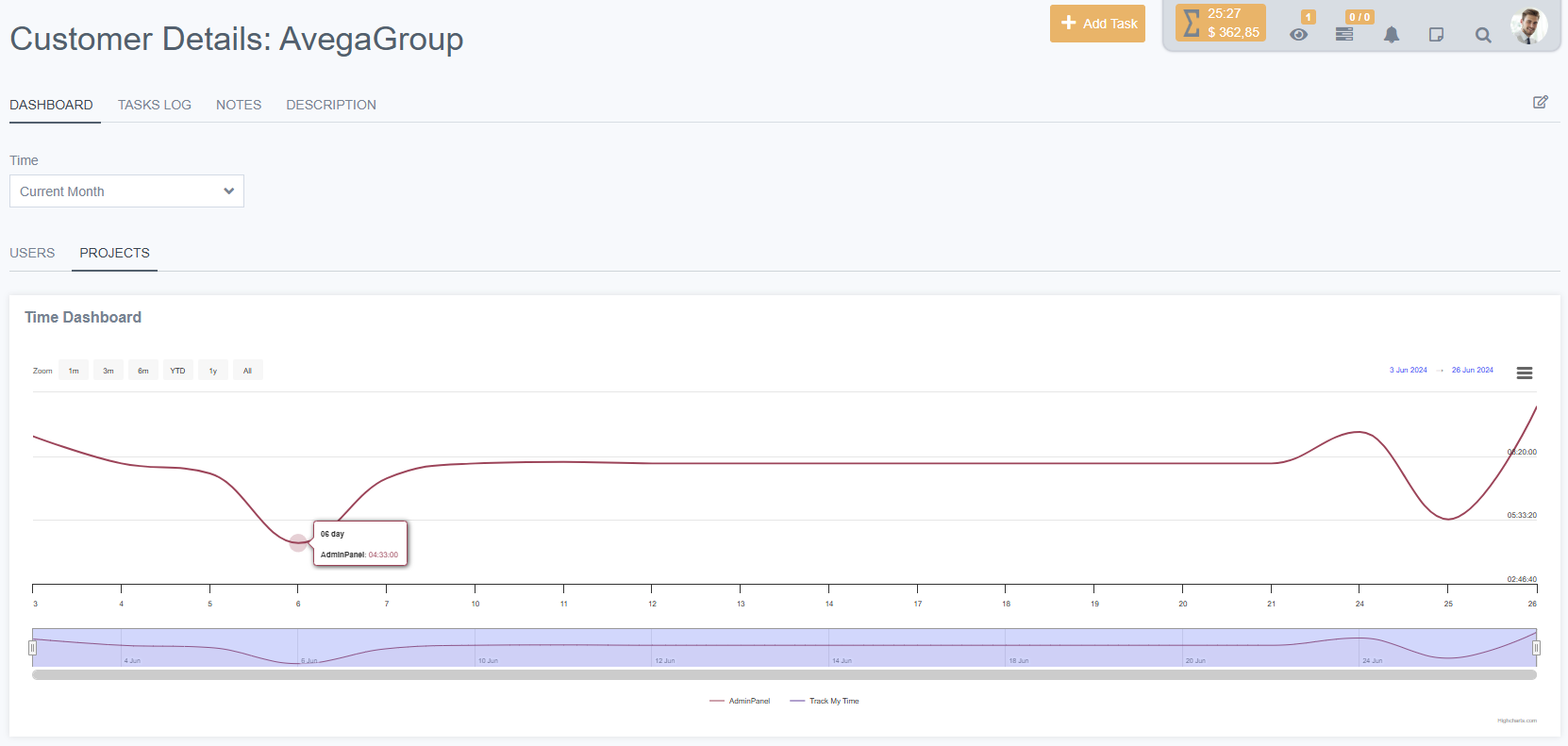Open the task queue list icon

1344,35
